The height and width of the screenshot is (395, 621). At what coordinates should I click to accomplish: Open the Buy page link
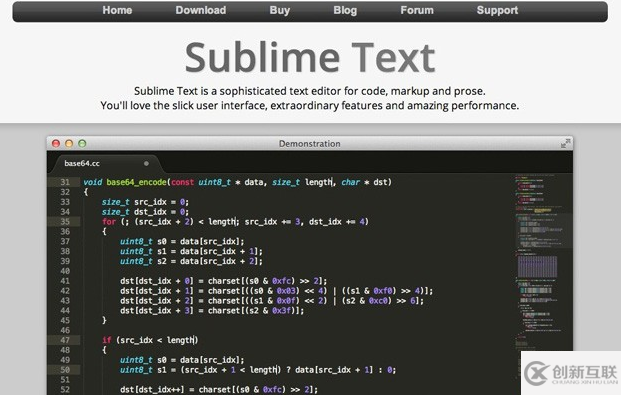click(280, 11)
